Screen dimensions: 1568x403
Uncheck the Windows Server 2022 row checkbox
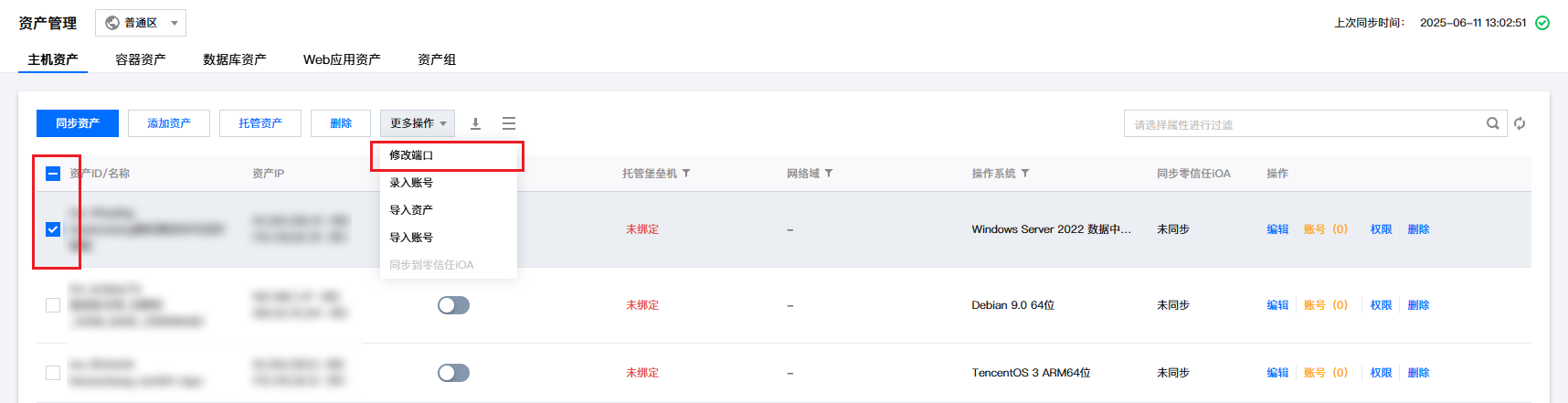coord(53,229)
